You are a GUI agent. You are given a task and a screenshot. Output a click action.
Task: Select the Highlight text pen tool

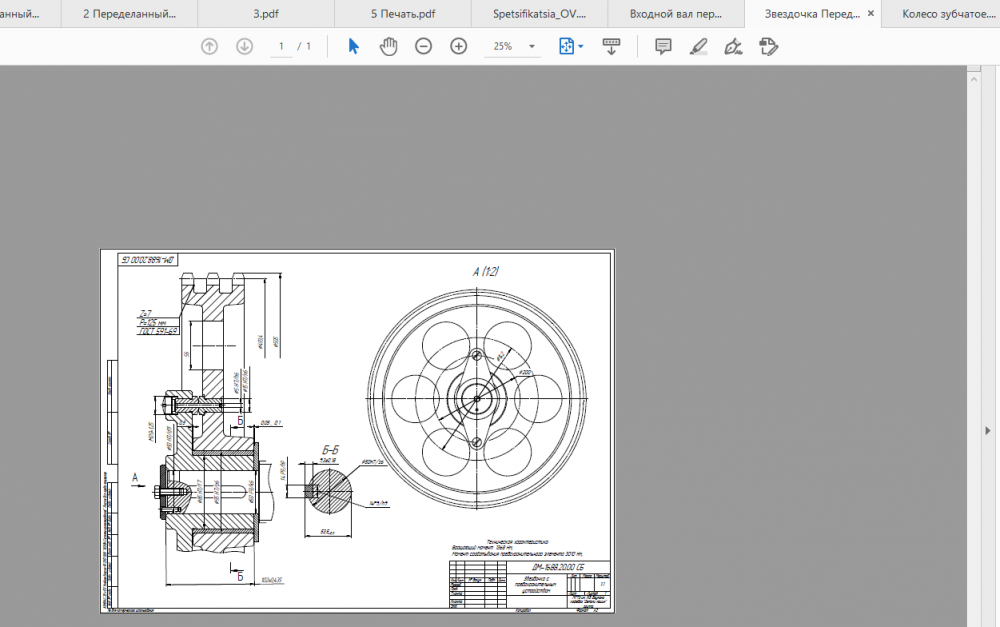(699, 46)
